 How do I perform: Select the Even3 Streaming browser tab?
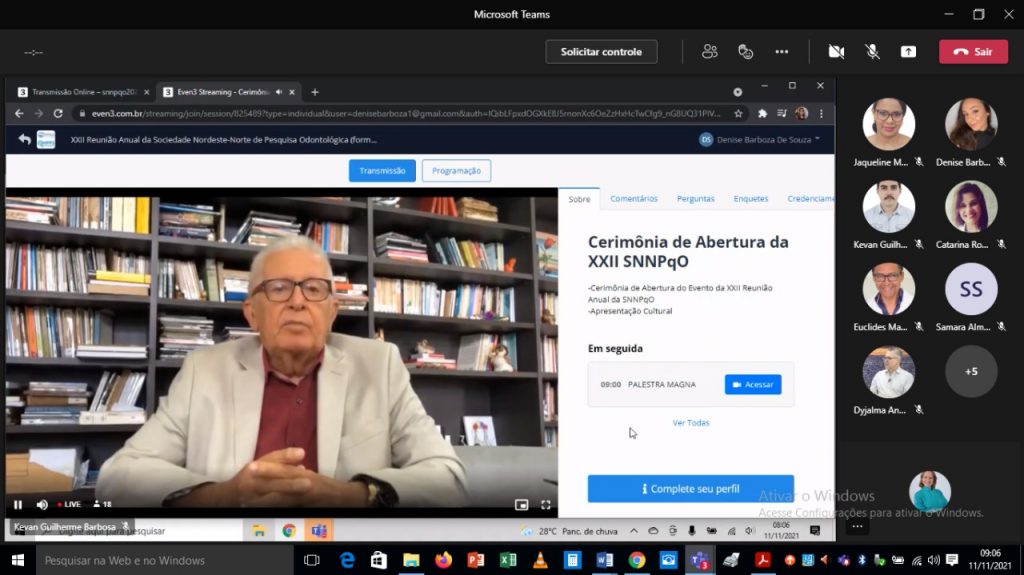click(x=222, y=92)
